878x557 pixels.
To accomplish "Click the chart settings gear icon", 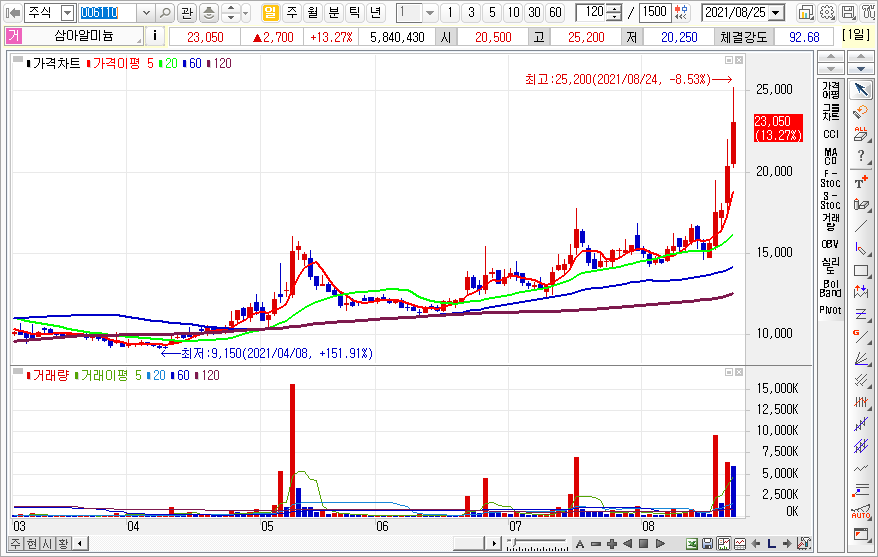I will pyautogui.click(x=826, y=12).
